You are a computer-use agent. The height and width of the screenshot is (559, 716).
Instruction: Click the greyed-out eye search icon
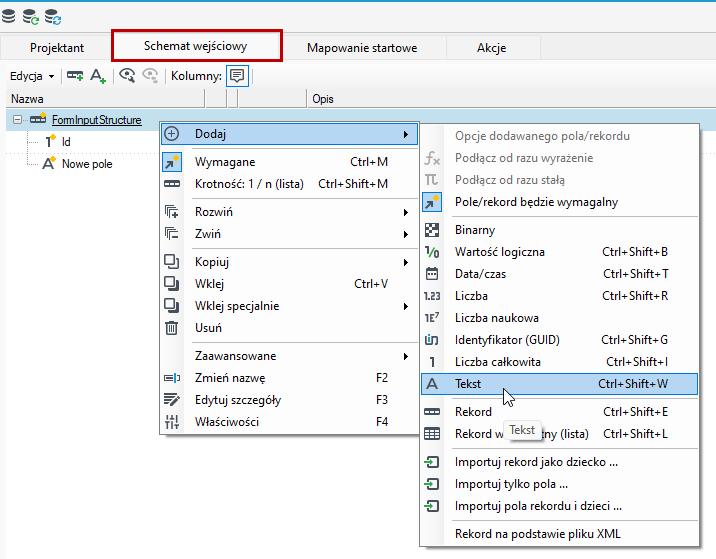[150, 75]
